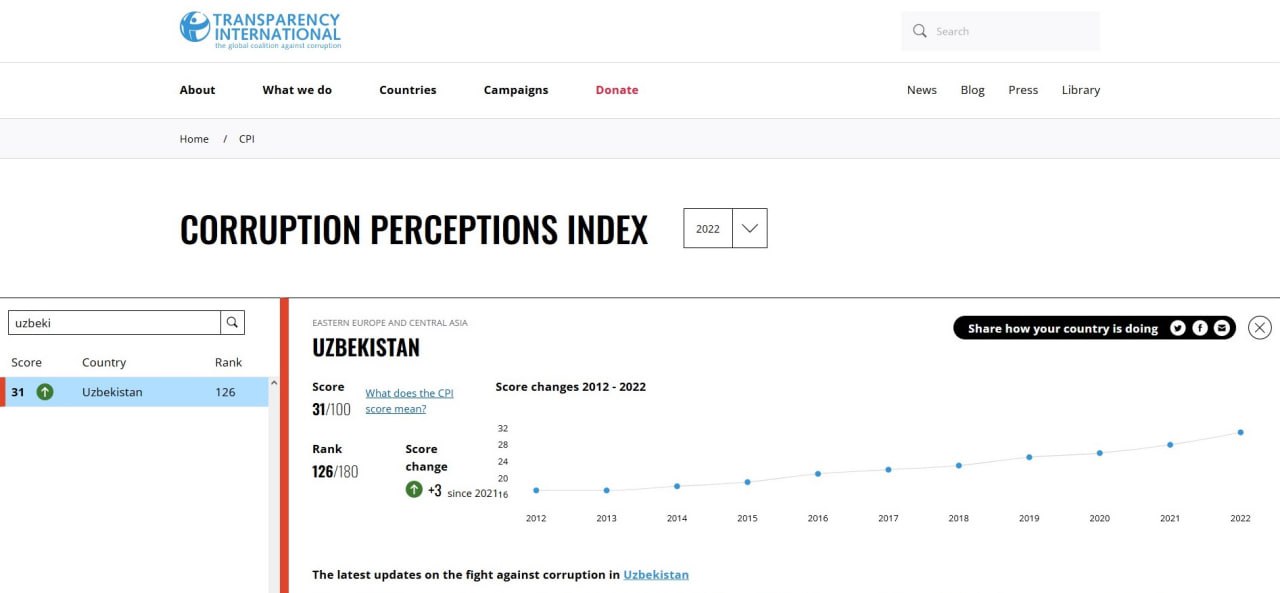Share via the Twitter icon
The height and width of the screenshot is (593, 1280).
pos(1178,328)
